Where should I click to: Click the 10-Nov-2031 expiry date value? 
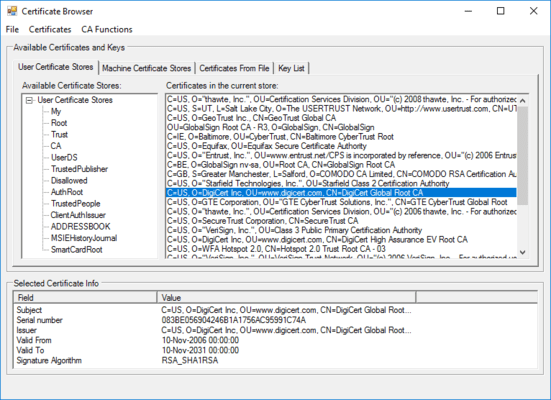pyautogui.click(x=200, y=350)
